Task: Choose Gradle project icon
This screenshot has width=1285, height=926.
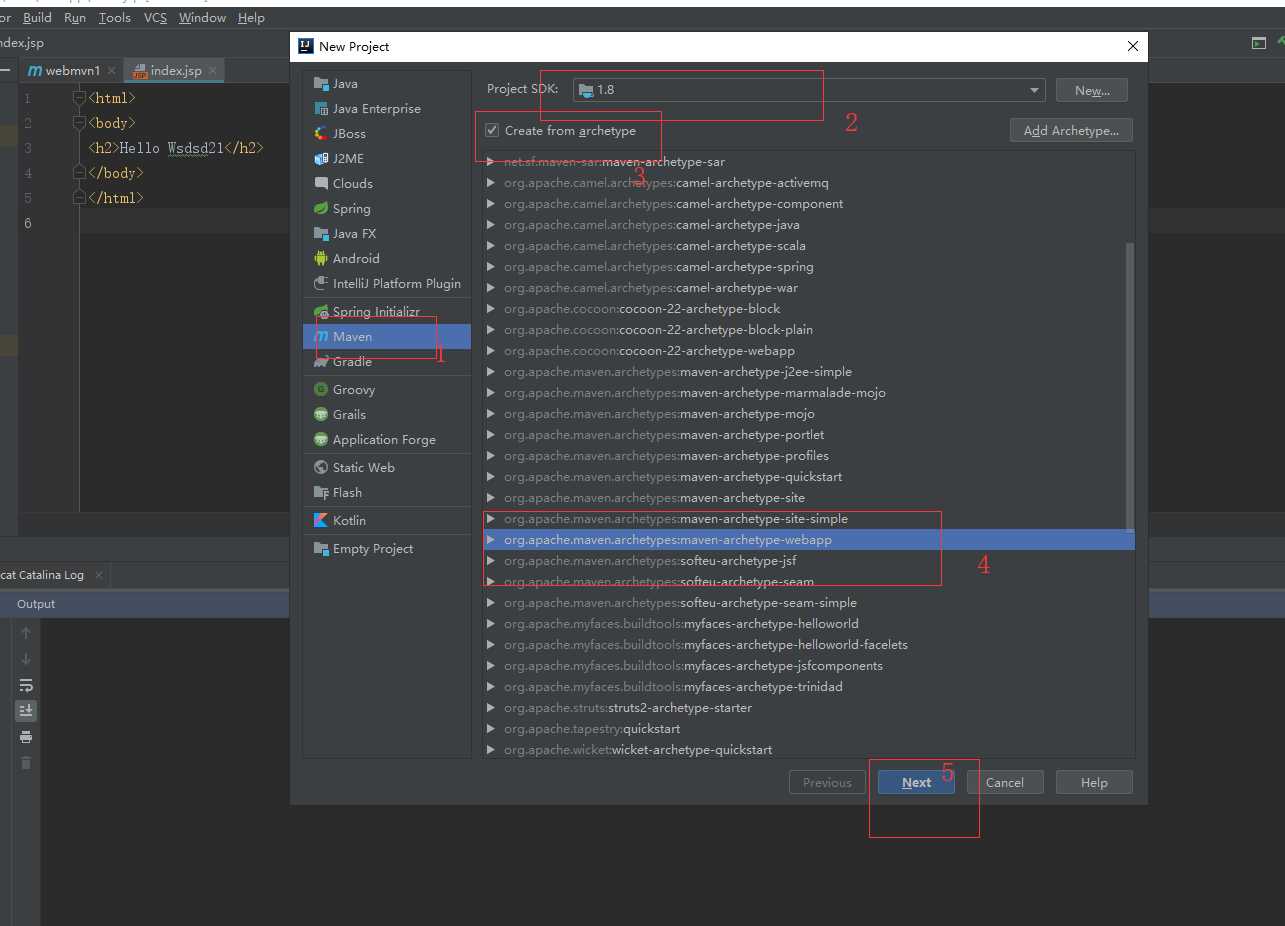Action: tap(320, 362)
